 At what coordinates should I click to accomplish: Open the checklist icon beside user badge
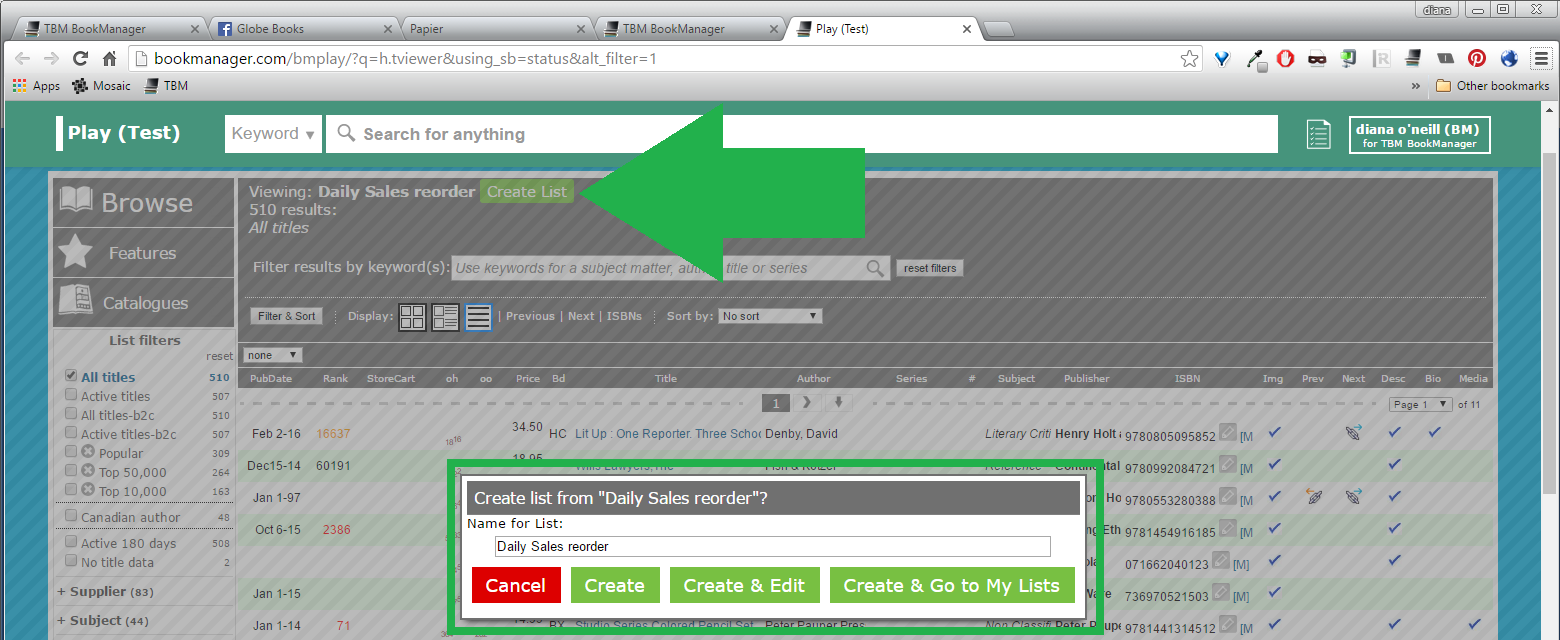click(1319, 134)
